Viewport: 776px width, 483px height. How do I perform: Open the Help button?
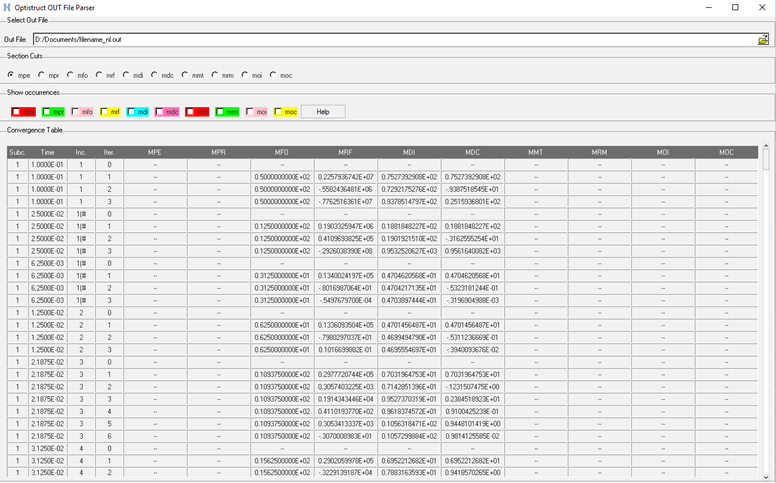322,111
